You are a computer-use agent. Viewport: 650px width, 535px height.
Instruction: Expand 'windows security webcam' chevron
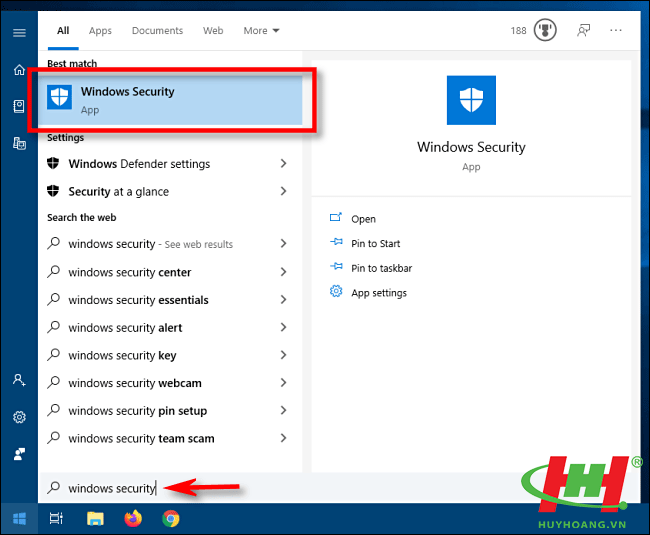[x=283, y=382]
